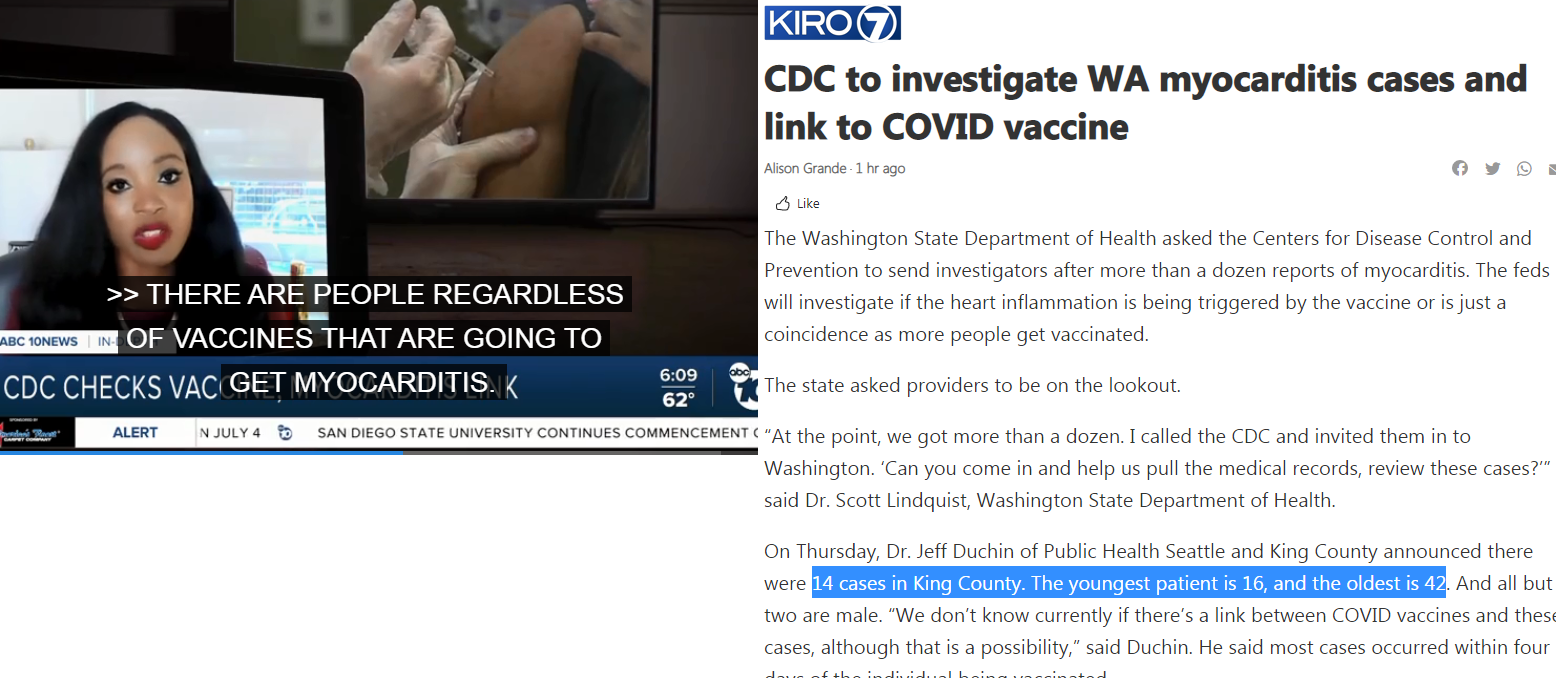Click the KIRO 7 logo

click(833, 23)
